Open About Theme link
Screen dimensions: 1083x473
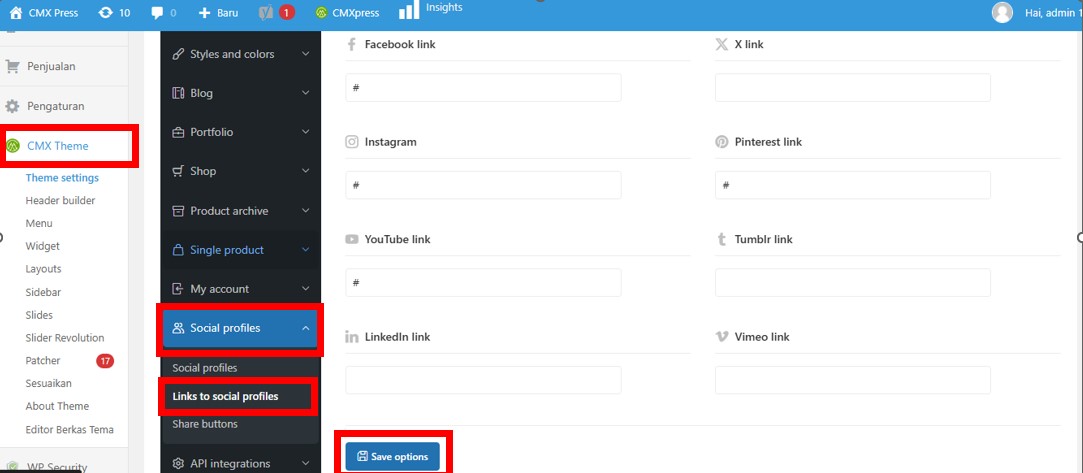pos(57,406)
